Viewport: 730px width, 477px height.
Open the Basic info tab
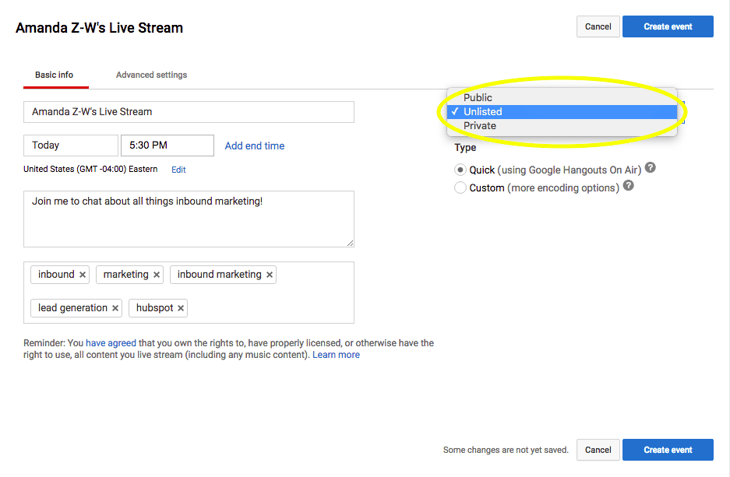pos(54,75)
